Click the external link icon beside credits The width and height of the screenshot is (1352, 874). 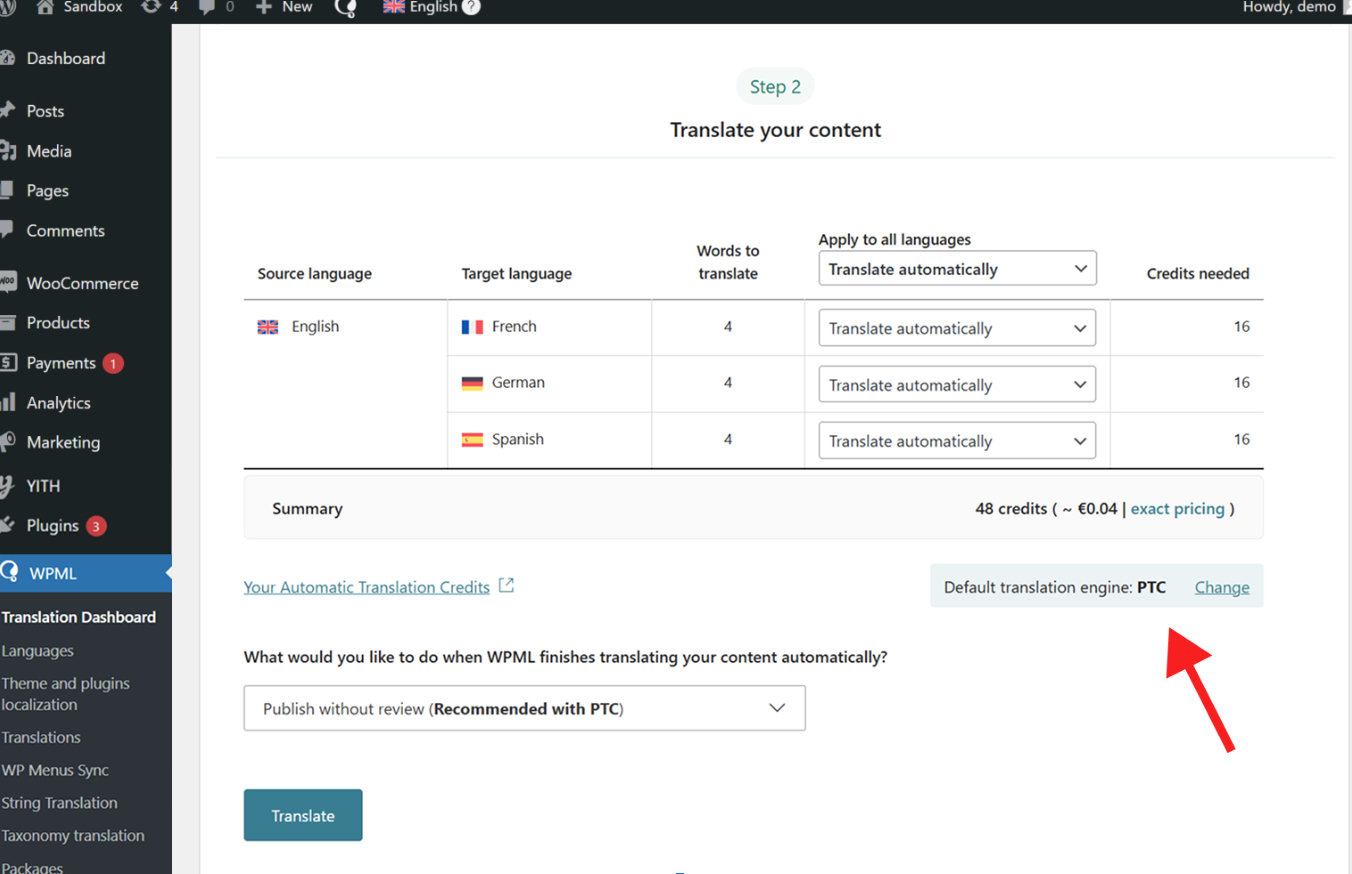coord(507,586)
